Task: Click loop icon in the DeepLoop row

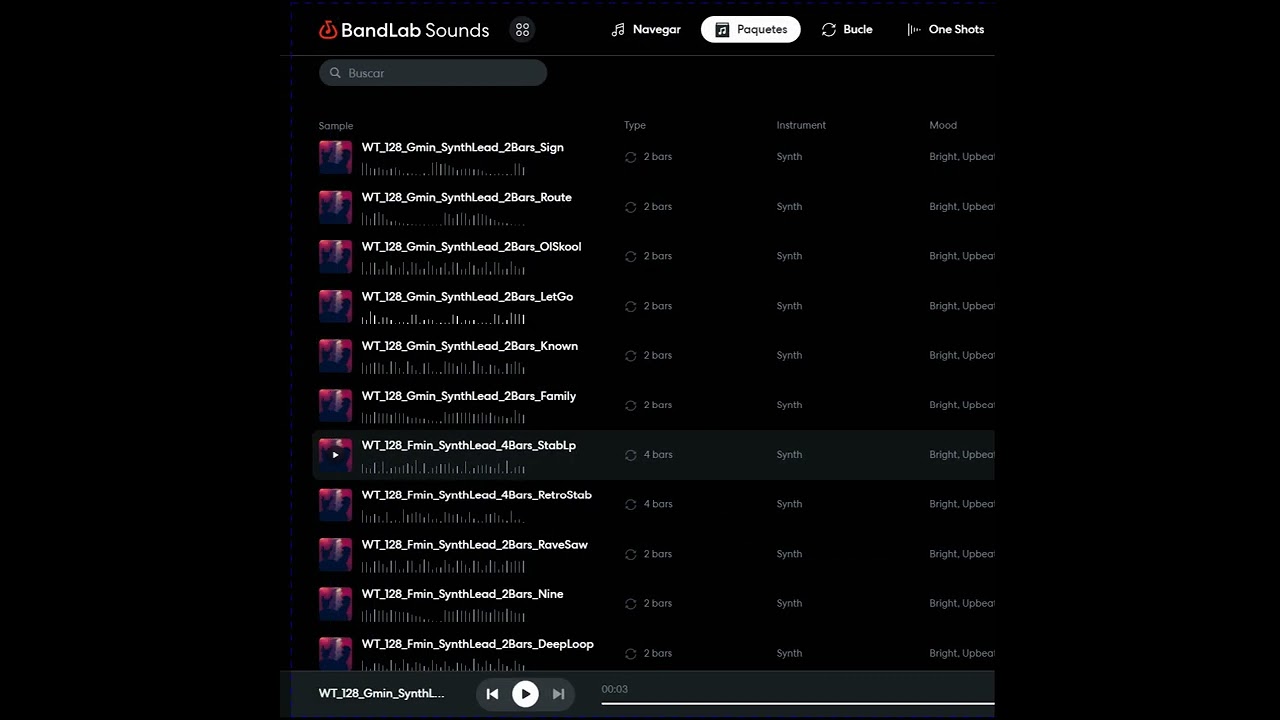Action: (630, 653)
